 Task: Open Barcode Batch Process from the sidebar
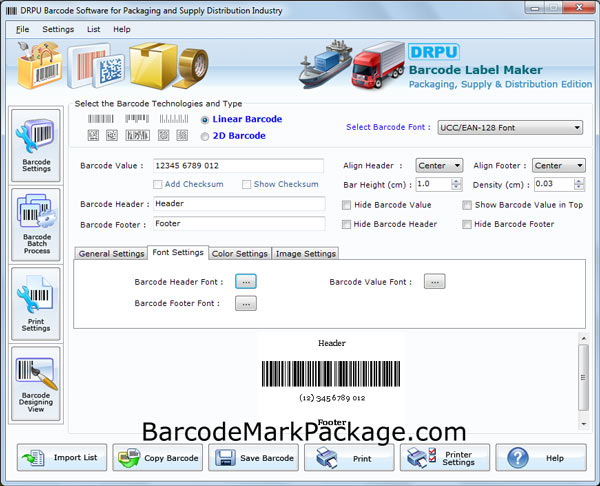(36, 225)
